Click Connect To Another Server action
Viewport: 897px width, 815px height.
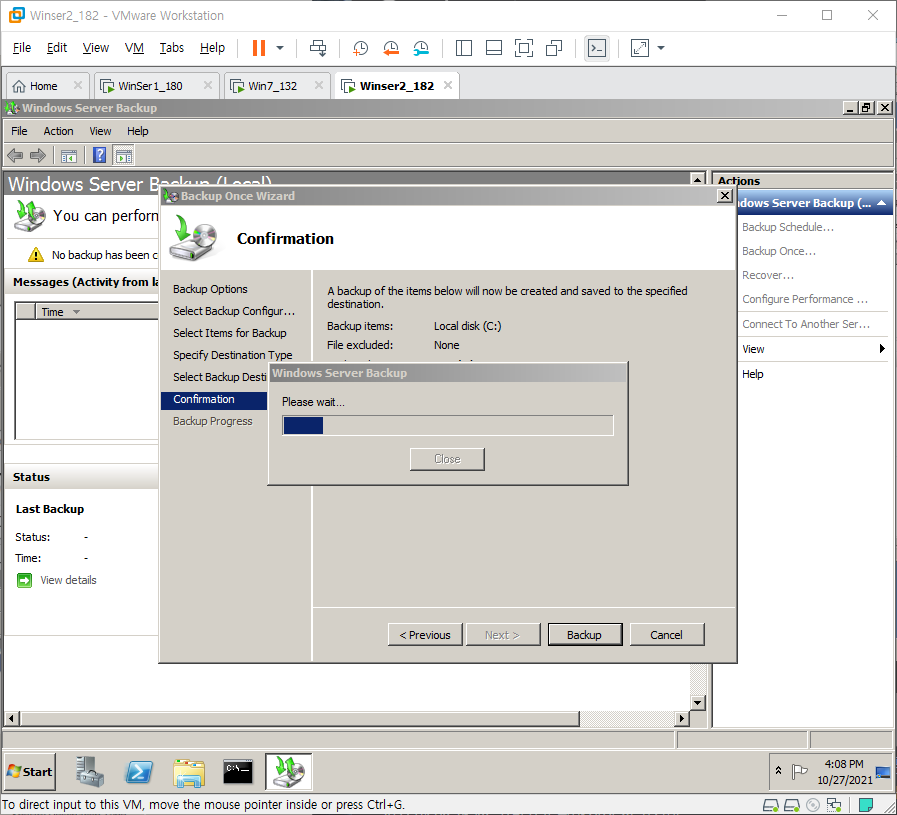806,324
